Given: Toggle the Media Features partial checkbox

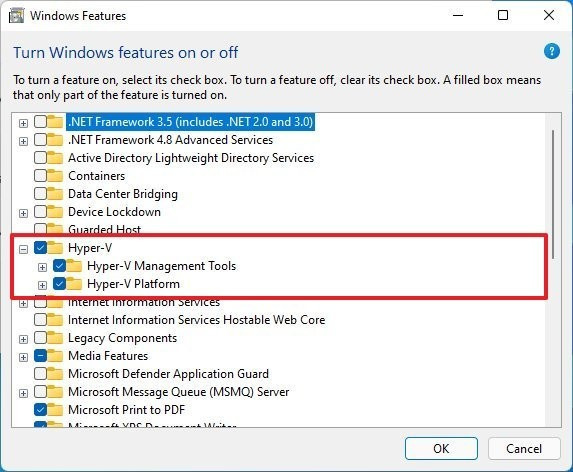Looking at the screenshot, I should pos(40,355).
